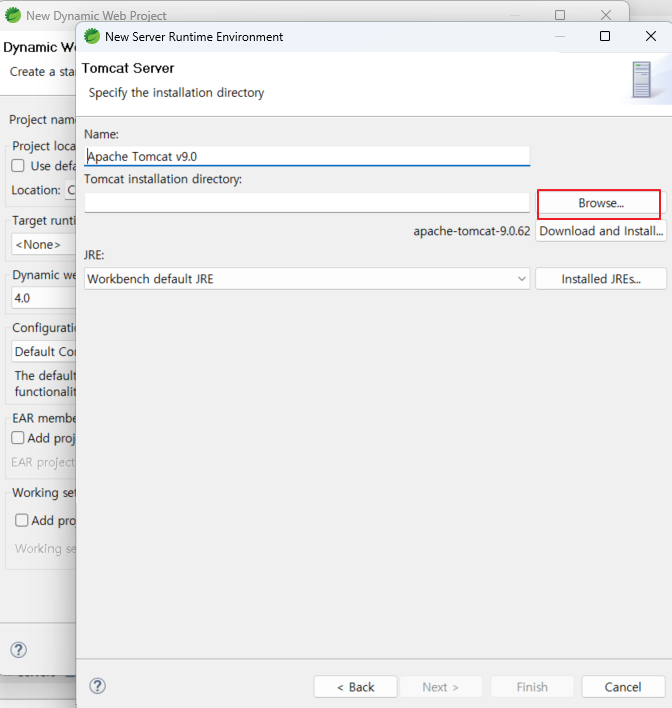The height and width of the screenshot is (708, 672).
Task: Close the New Server Runtime Environment dialog
Action: tap(651, 36)
